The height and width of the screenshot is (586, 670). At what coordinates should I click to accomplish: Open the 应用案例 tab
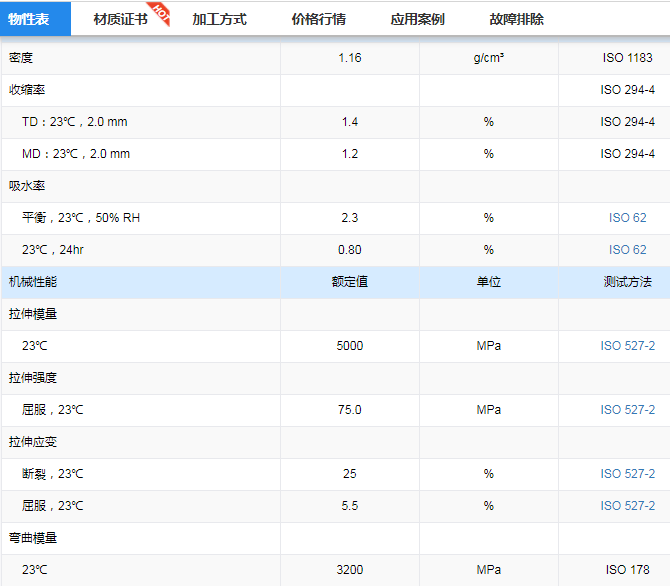tap(417, 19)
